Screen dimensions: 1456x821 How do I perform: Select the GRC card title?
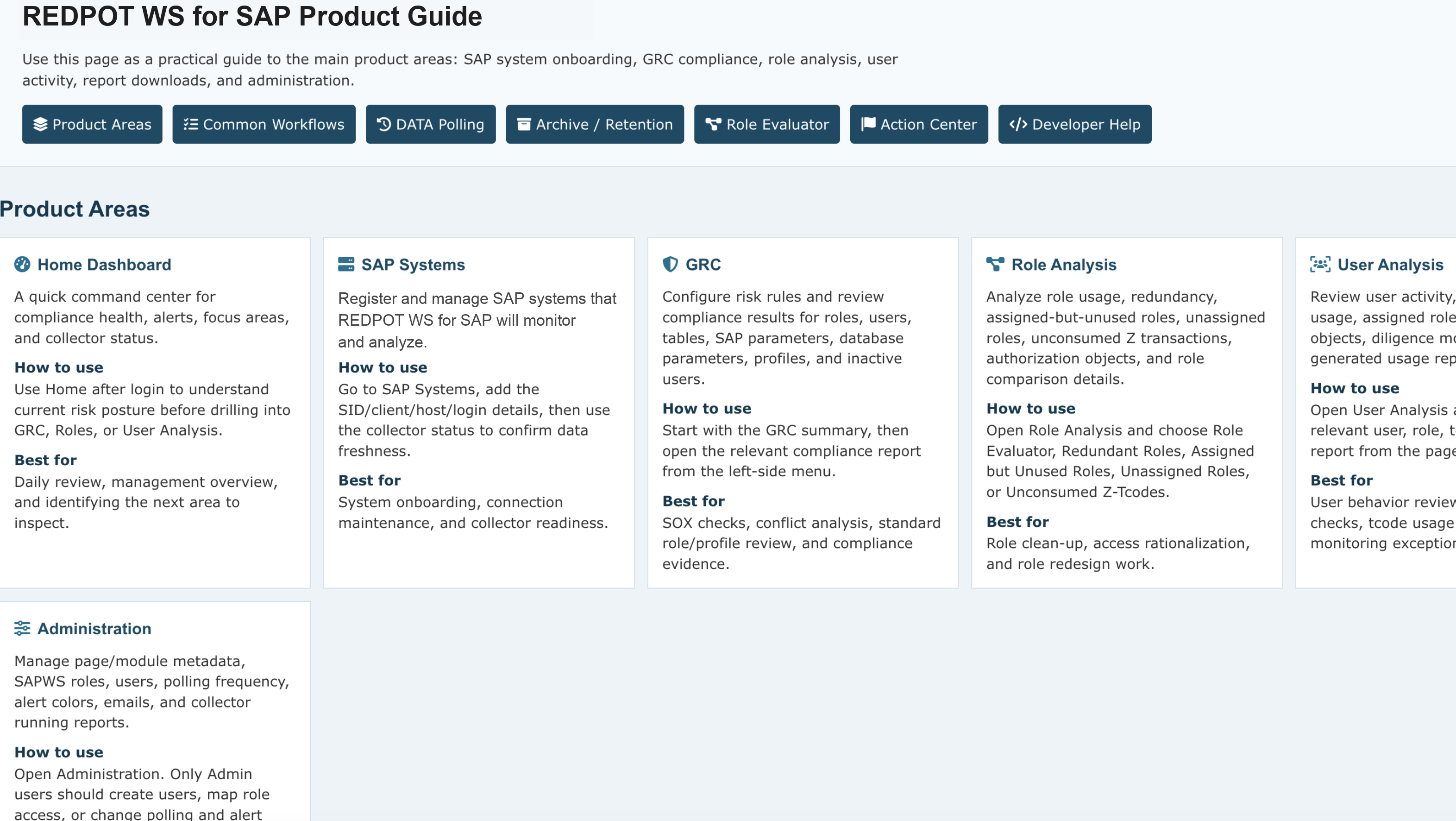[x=703, y=265]
